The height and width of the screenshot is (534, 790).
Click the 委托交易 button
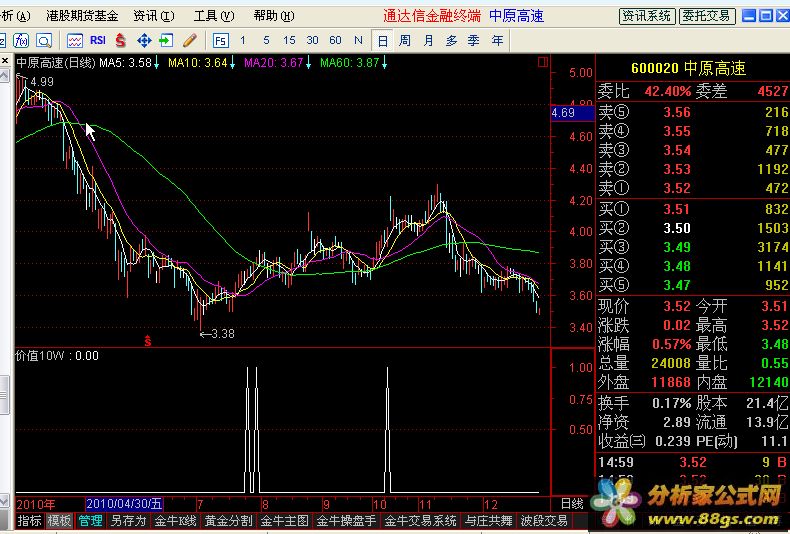(706, 16)
